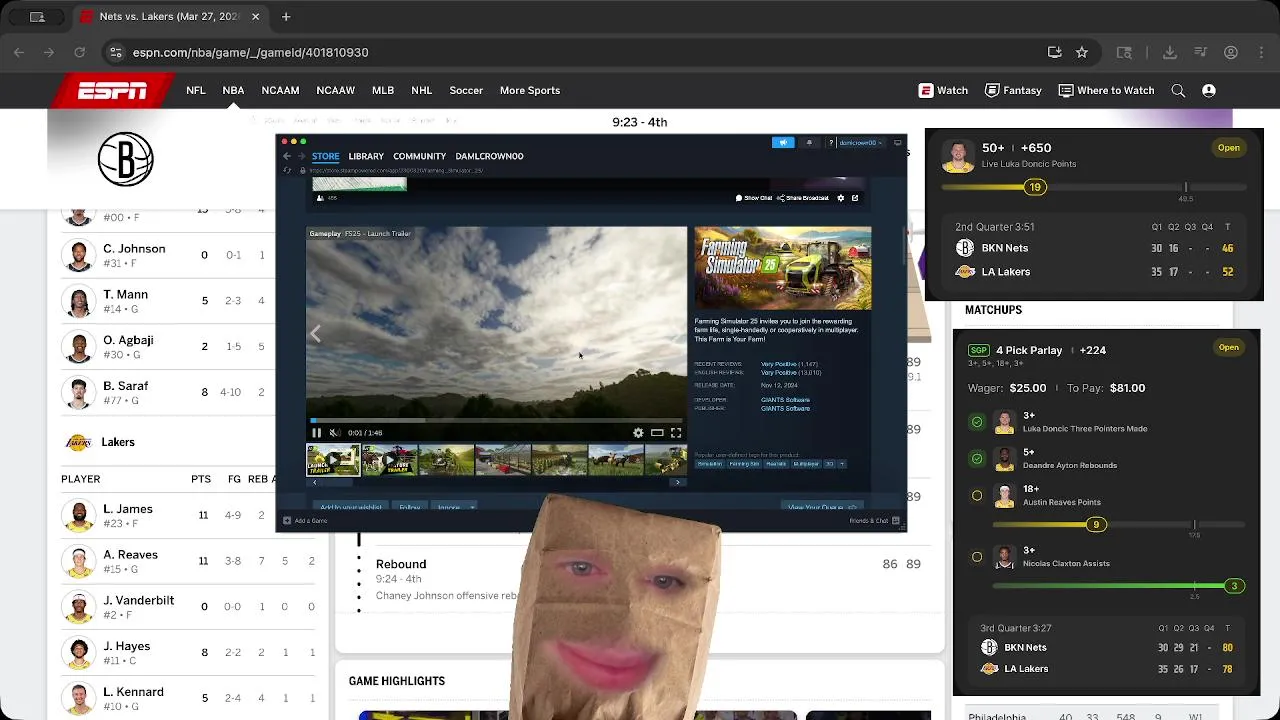The height and width of the screenshot is (720, 1280).
Task: Open Steam video settings gear
Action: pyautogui.click(x=638, y=433)
